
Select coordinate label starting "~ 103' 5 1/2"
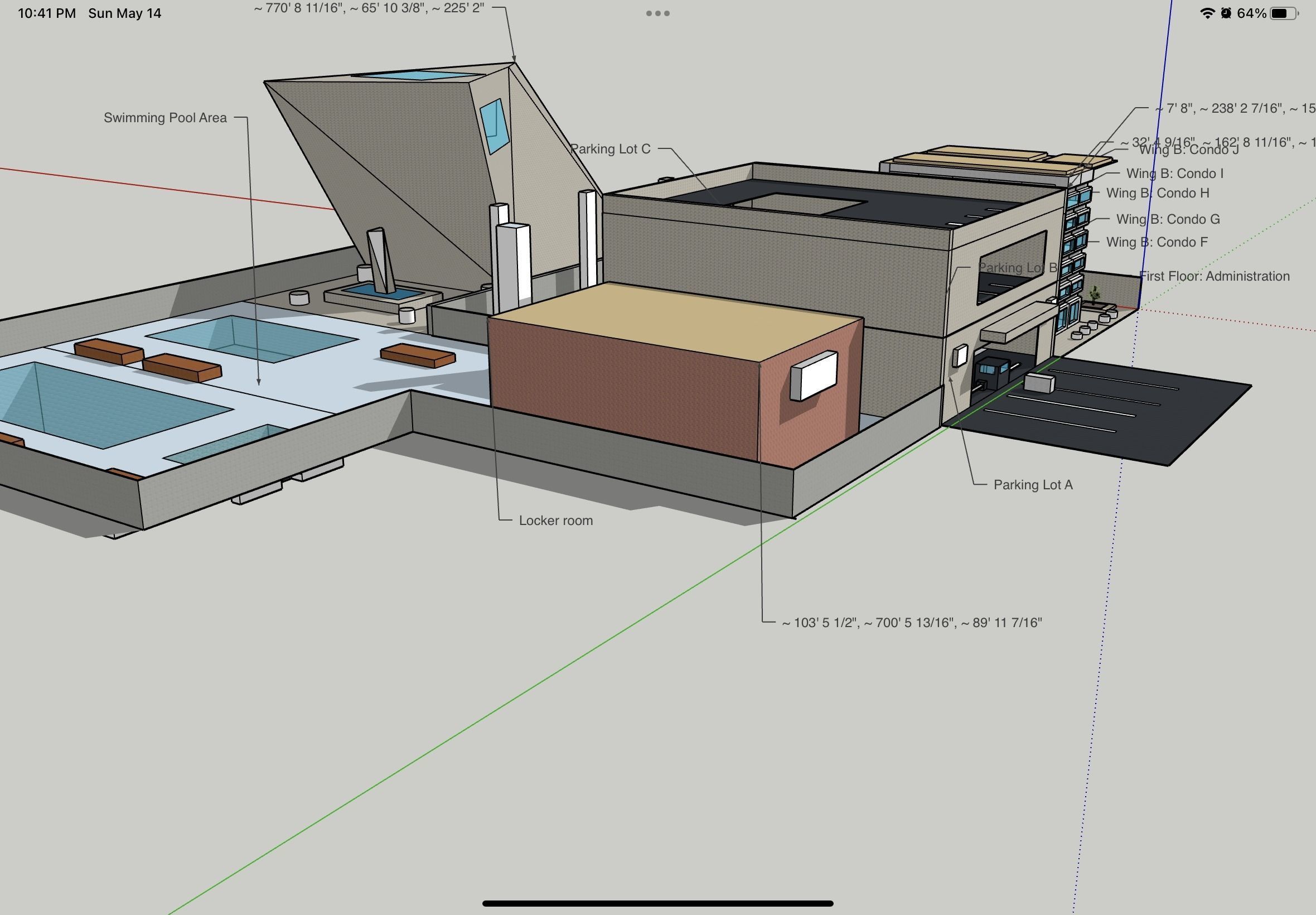click(912, 623)
